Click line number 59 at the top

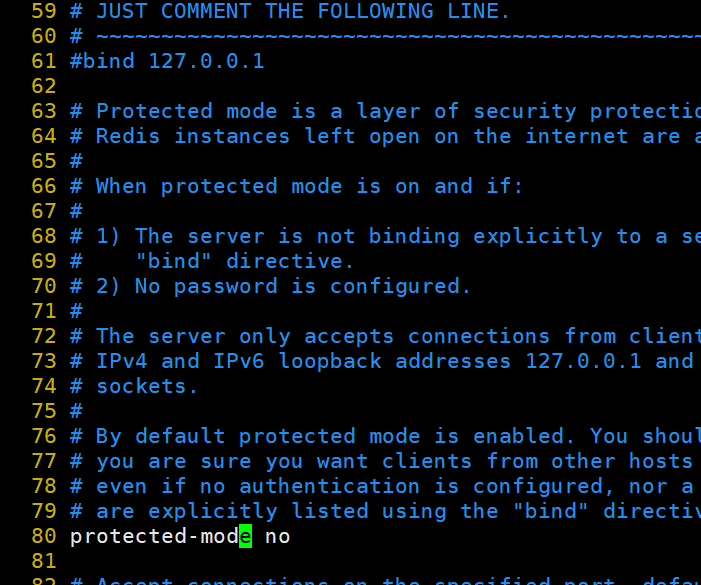(44, 11)
